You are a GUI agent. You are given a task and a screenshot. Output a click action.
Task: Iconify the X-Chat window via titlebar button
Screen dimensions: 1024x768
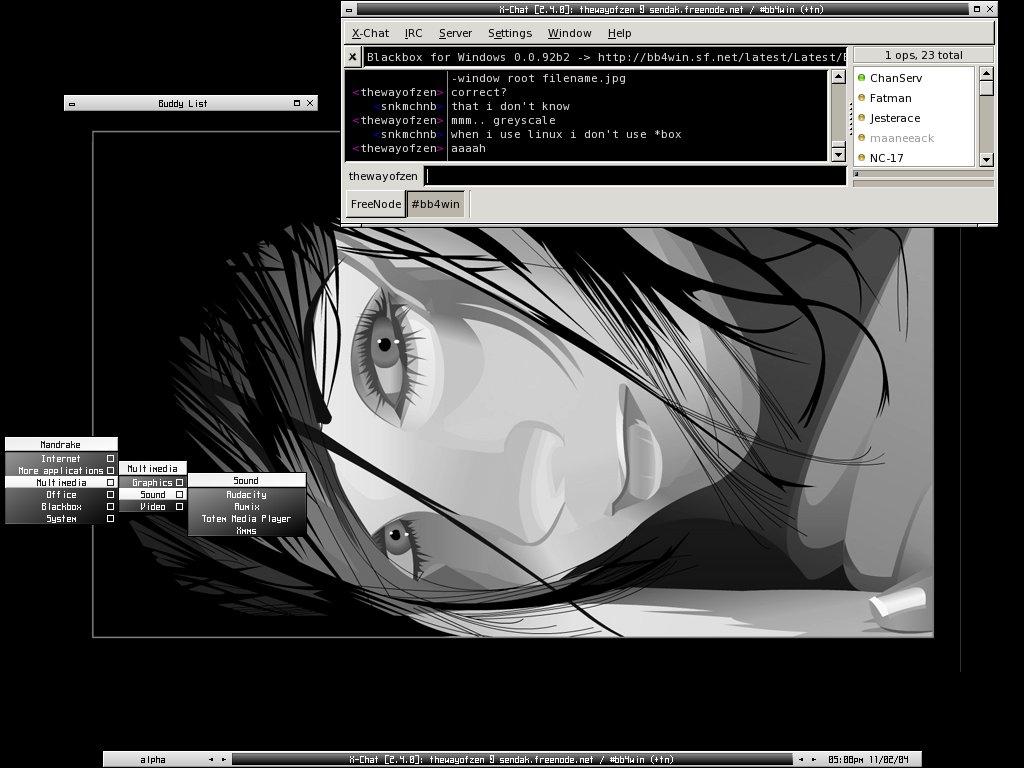[349, 10]
